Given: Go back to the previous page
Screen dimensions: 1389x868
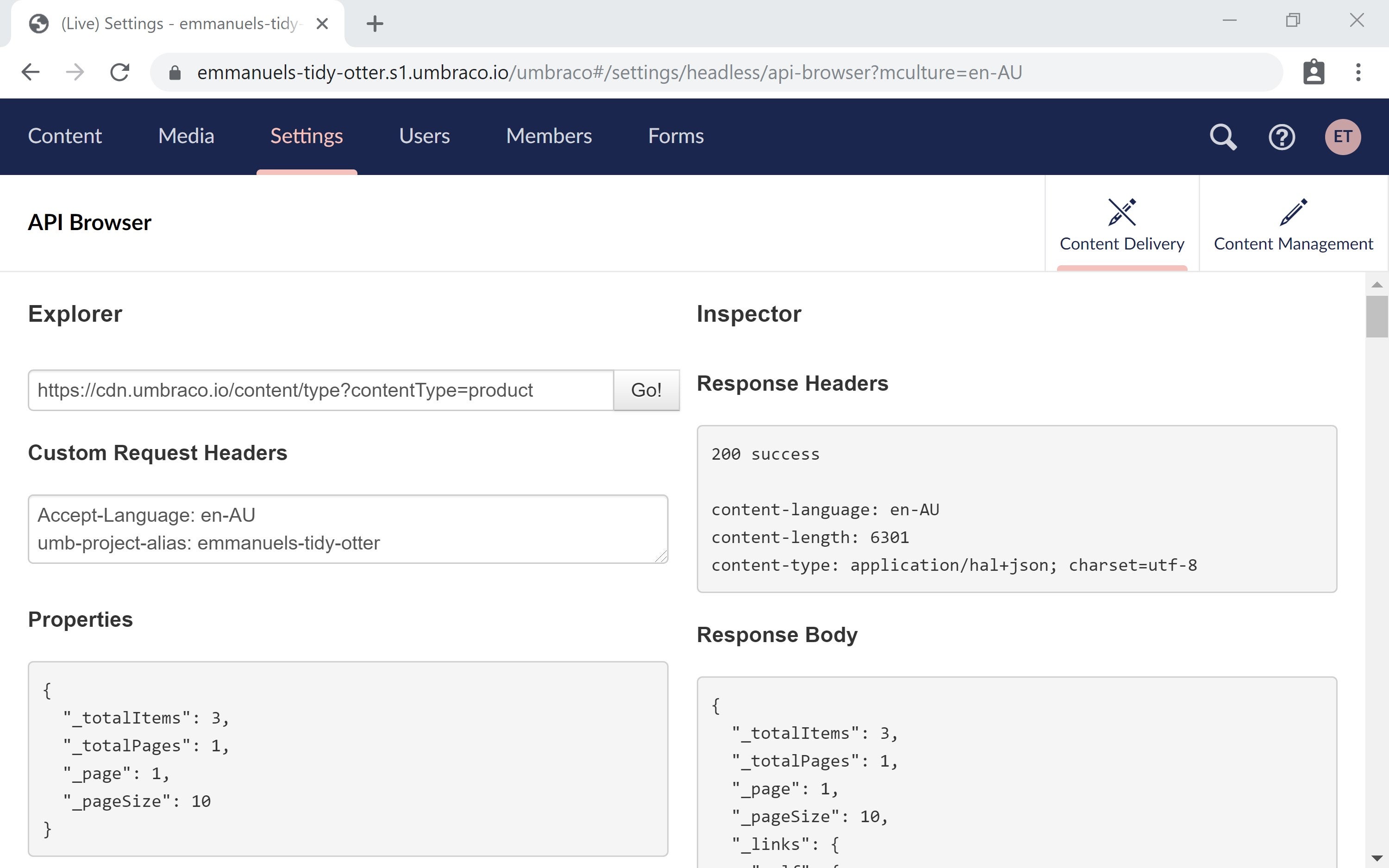Looking at the screenshot, I should tap(31, 72).
